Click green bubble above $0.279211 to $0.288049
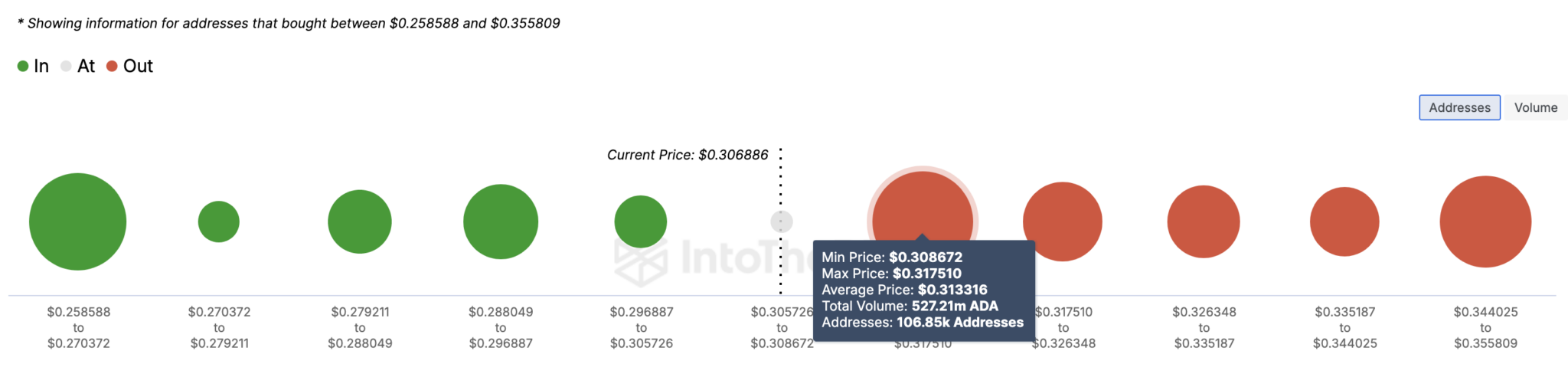The height and width of the screenshot is (374, 1568). [x=360, y=221]
